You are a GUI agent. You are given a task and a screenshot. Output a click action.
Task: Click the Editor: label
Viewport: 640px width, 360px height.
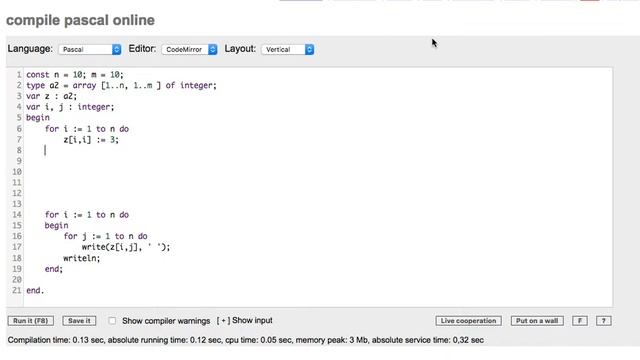(x=142, y=49)
